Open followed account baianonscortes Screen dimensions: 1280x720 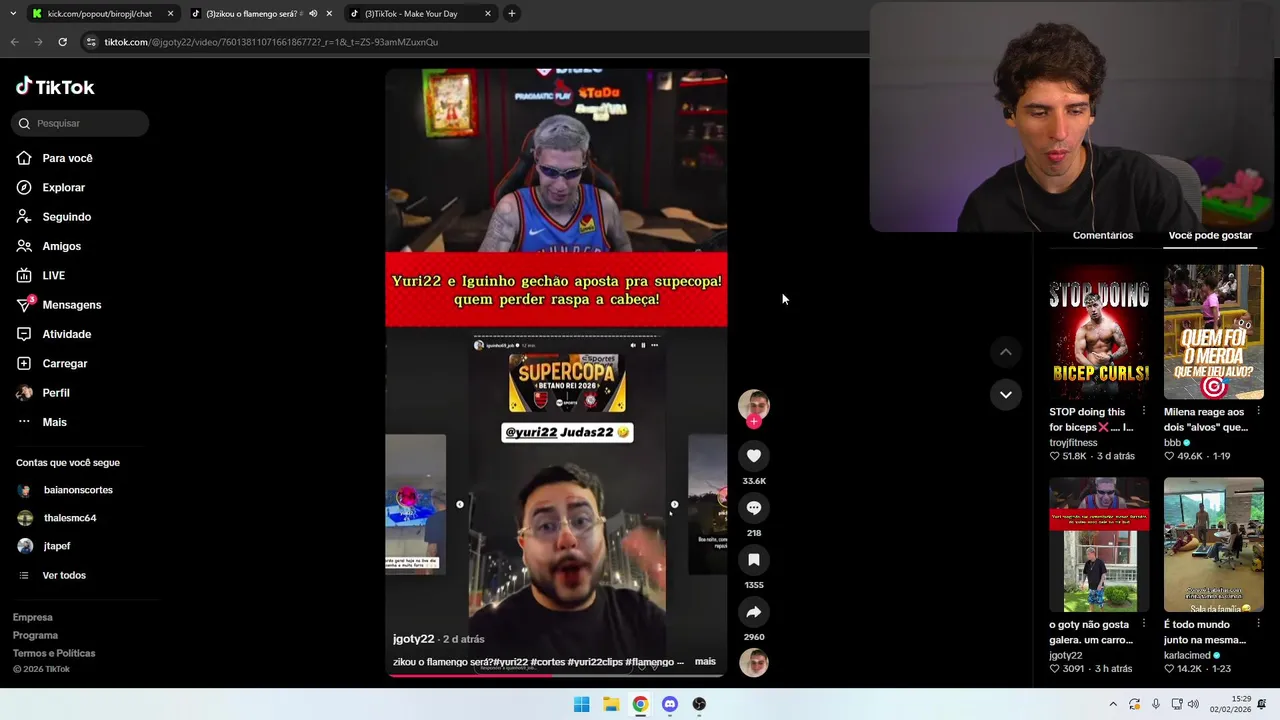(x=78, y=490)
